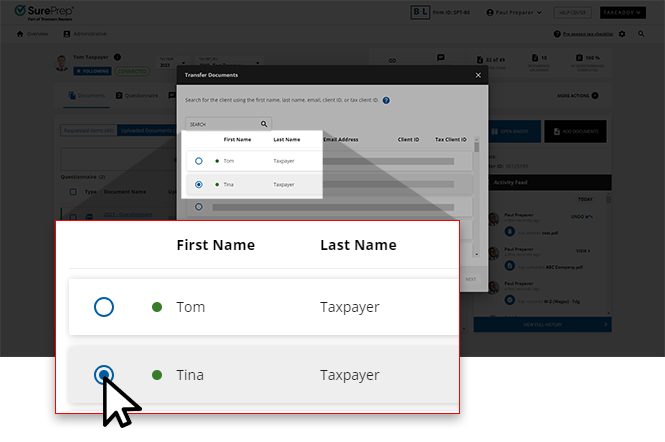Go to the Administrative tab
The height and width of the screenshot is (442, 665).
point(85,34)
